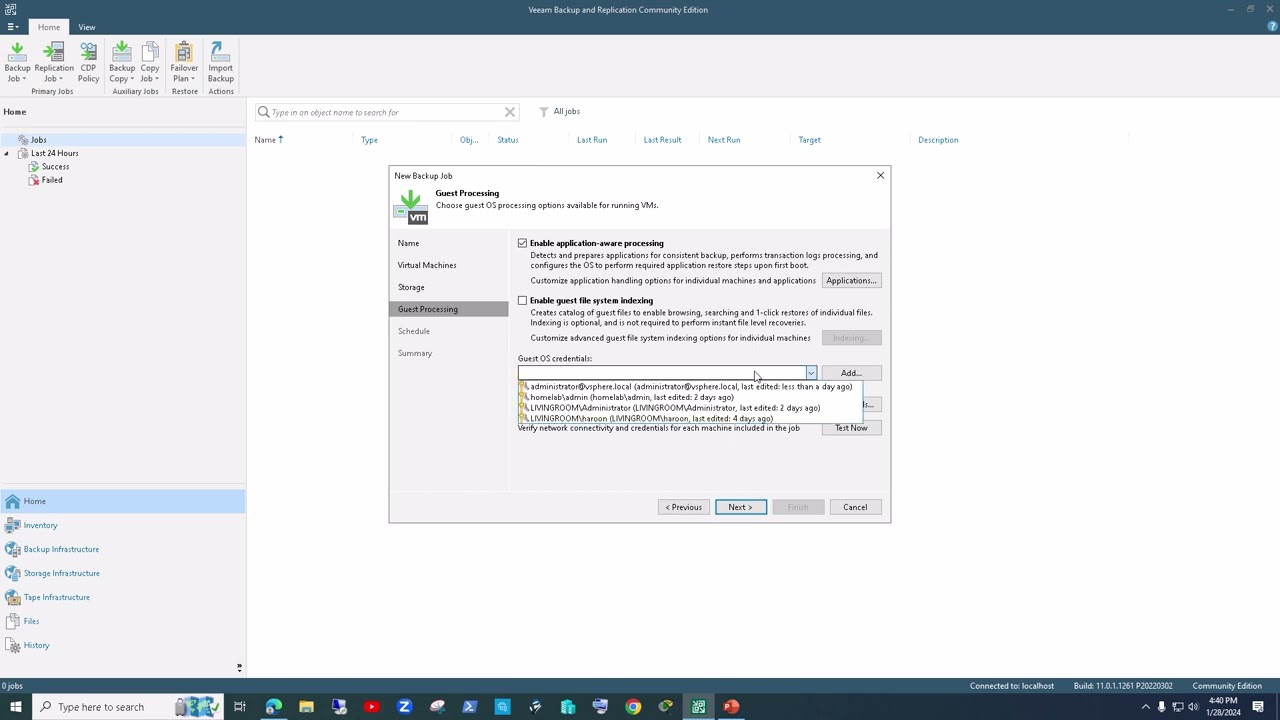This screenshot has height=720, width=1280.
Task: Open the main application menu button
Action: click(12, 27)
